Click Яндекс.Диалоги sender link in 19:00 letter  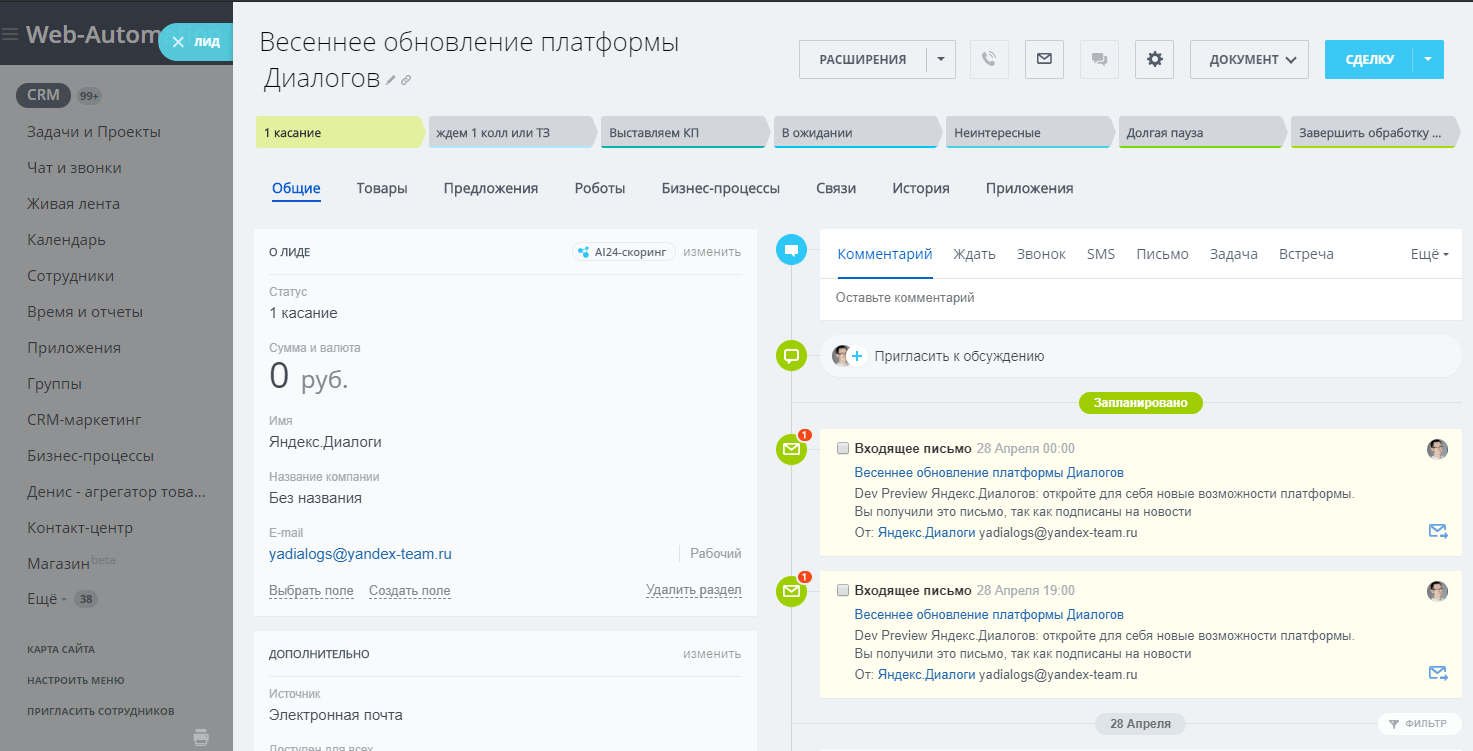[x=927, y=675]
